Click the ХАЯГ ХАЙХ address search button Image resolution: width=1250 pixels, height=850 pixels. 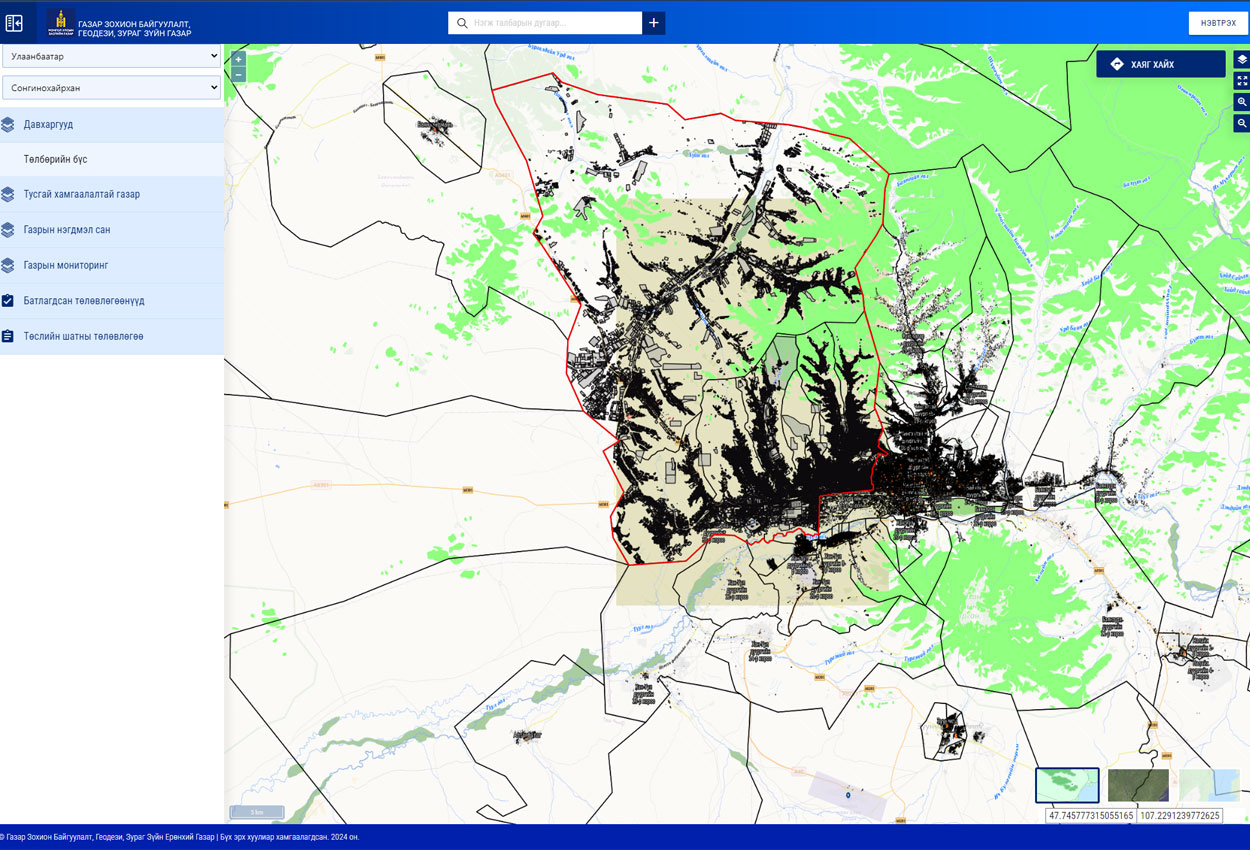tap(1160, 64)
